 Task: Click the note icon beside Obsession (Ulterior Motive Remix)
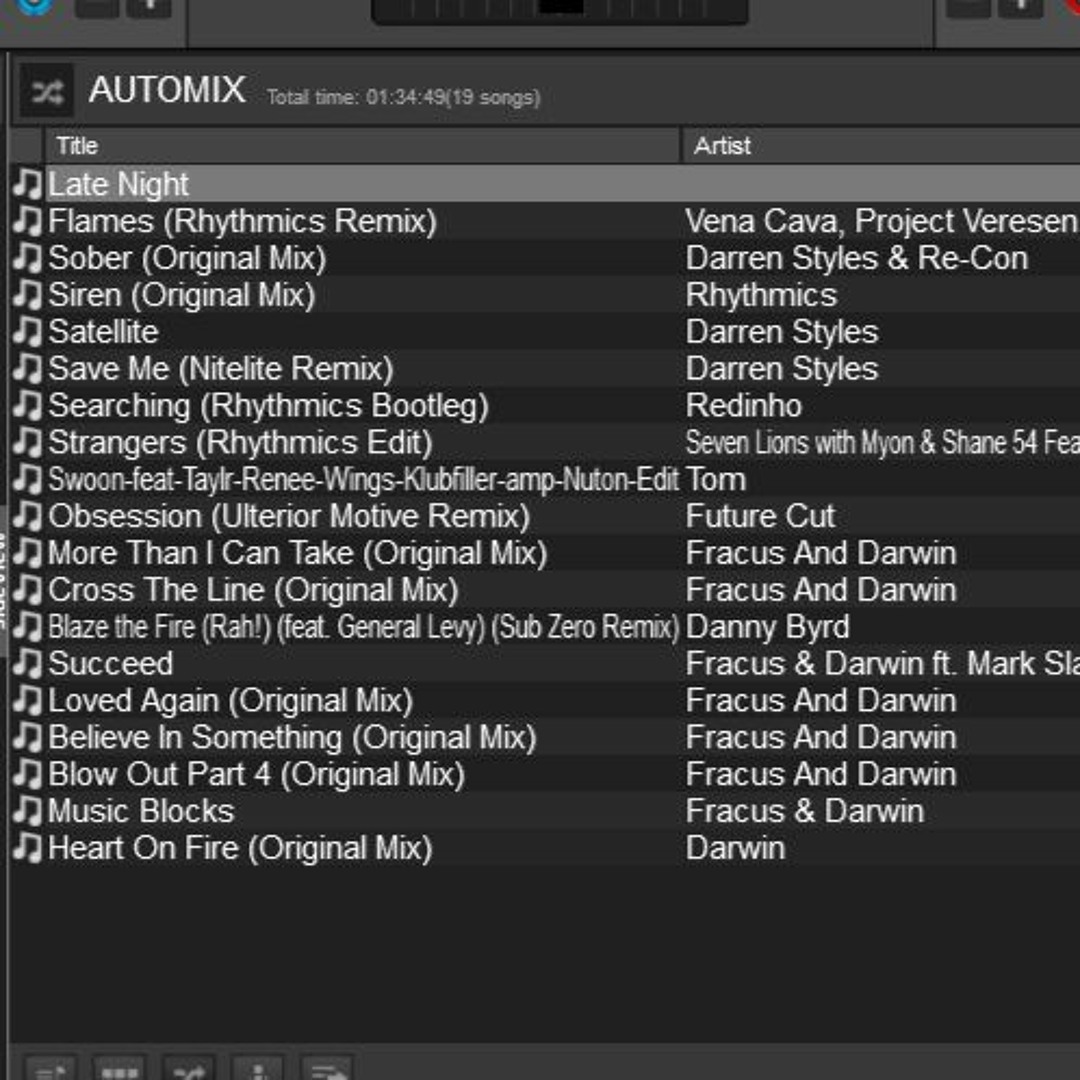[x=28, y=516]
